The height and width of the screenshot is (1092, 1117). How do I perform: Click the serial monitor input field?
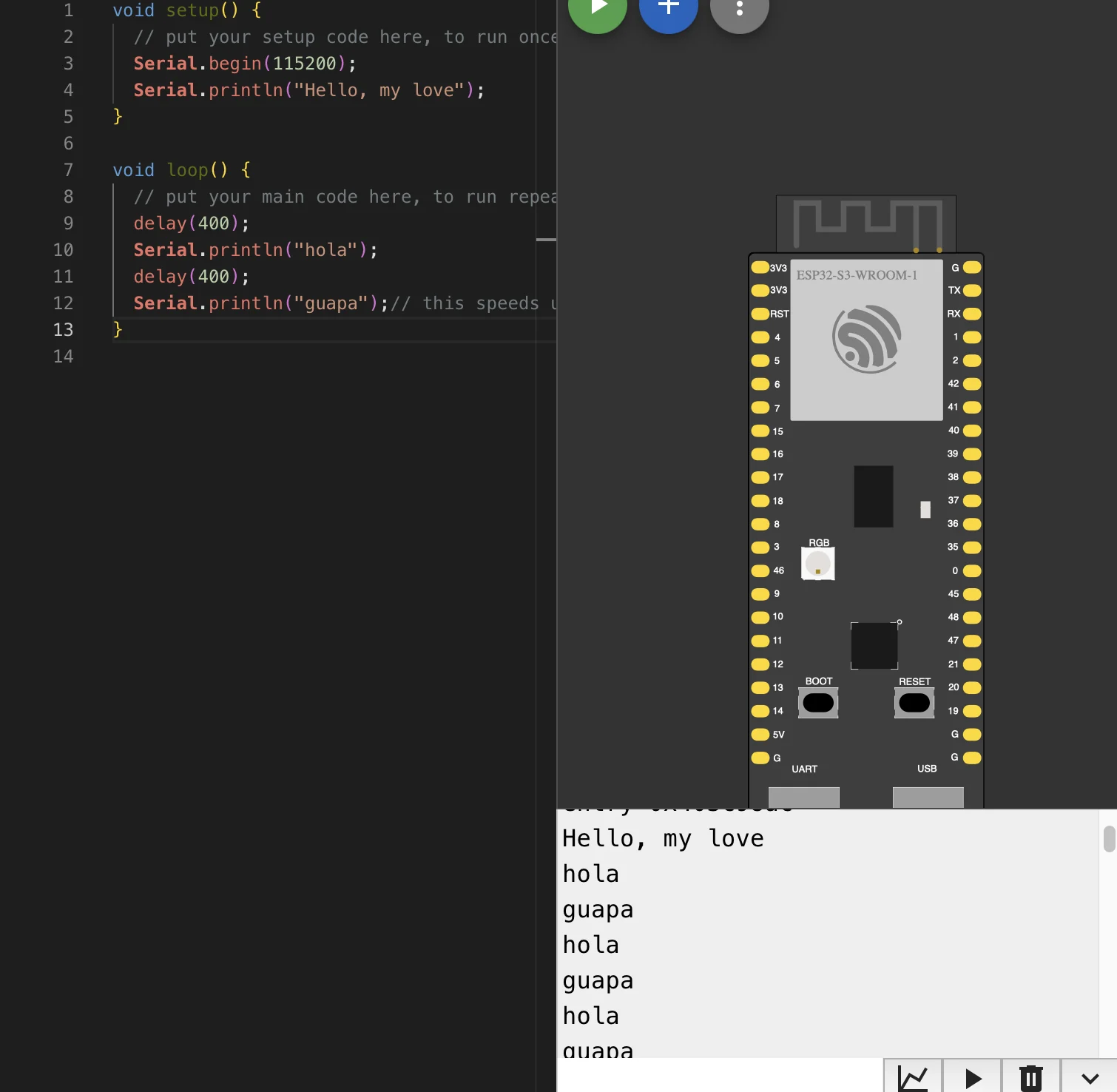pos(720,1076)
